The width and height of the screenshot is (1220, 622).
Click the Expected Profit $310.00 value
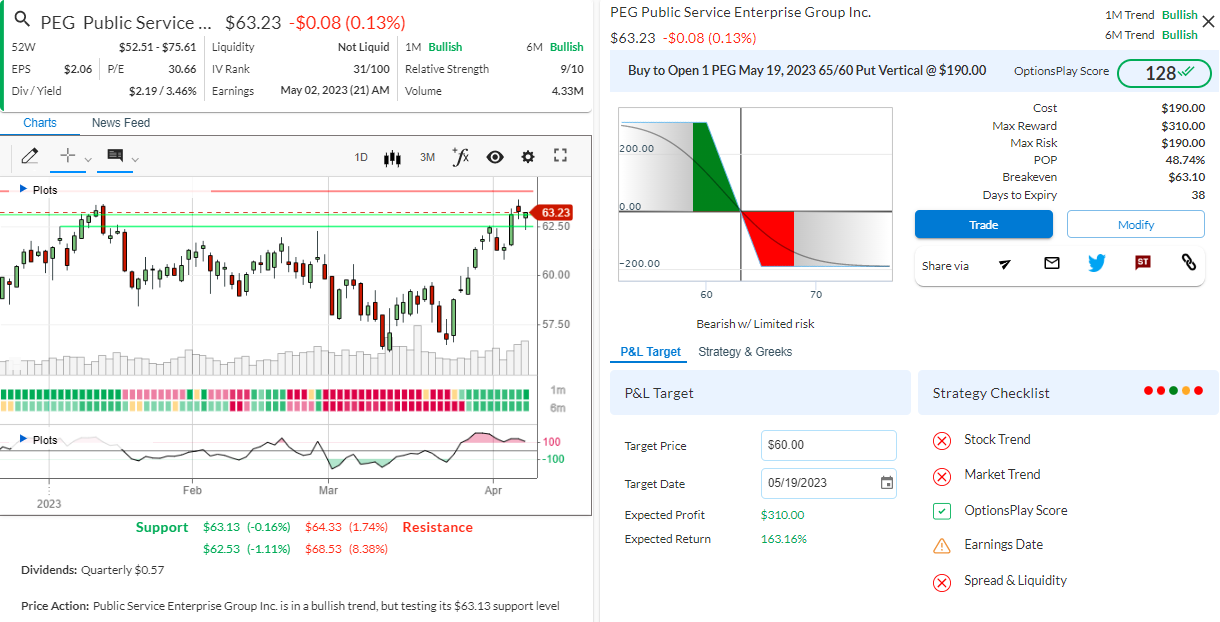[x=782, y=515]
